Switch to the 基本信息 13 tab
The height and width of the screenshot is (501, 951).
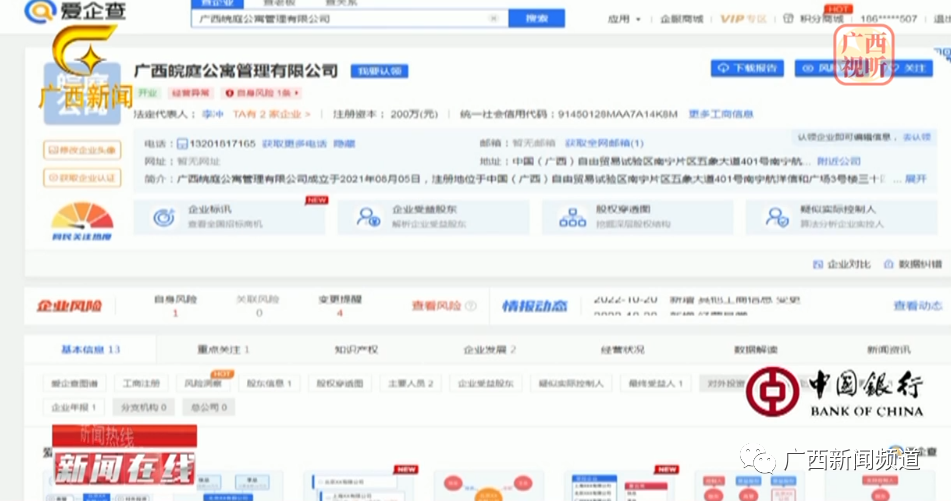coord(90,349)
